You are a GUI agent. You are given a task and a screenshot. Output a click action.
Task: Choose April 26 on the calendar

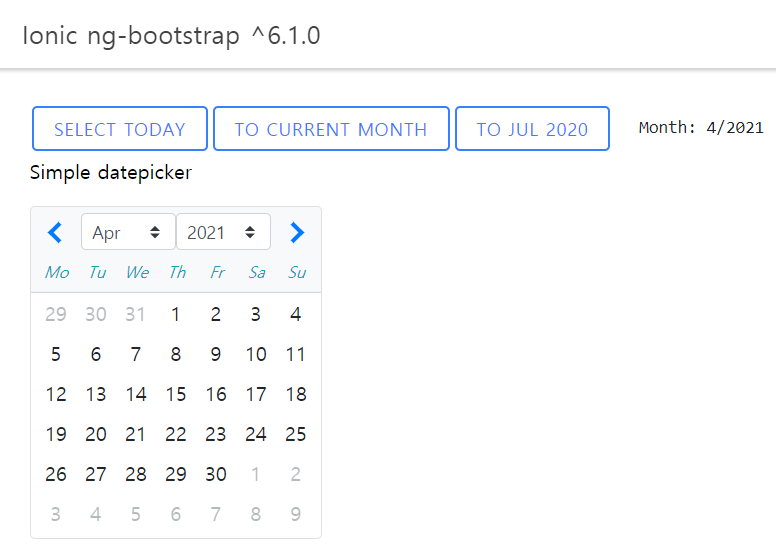pos(55,474)
